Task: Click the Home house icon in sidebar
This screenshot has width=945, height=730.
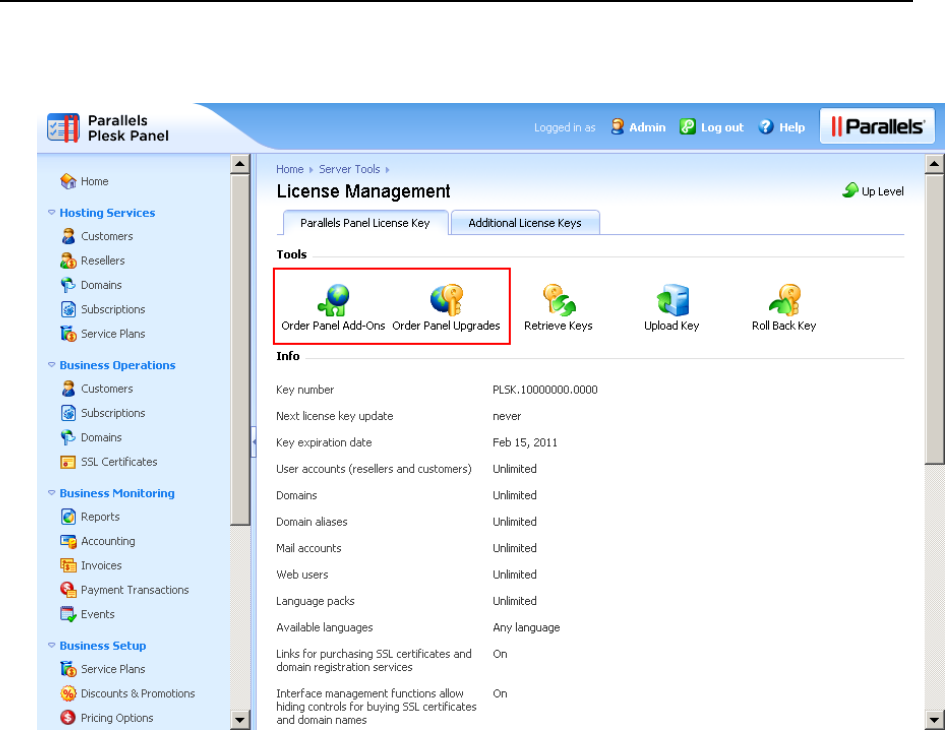Action: point(68,181)
